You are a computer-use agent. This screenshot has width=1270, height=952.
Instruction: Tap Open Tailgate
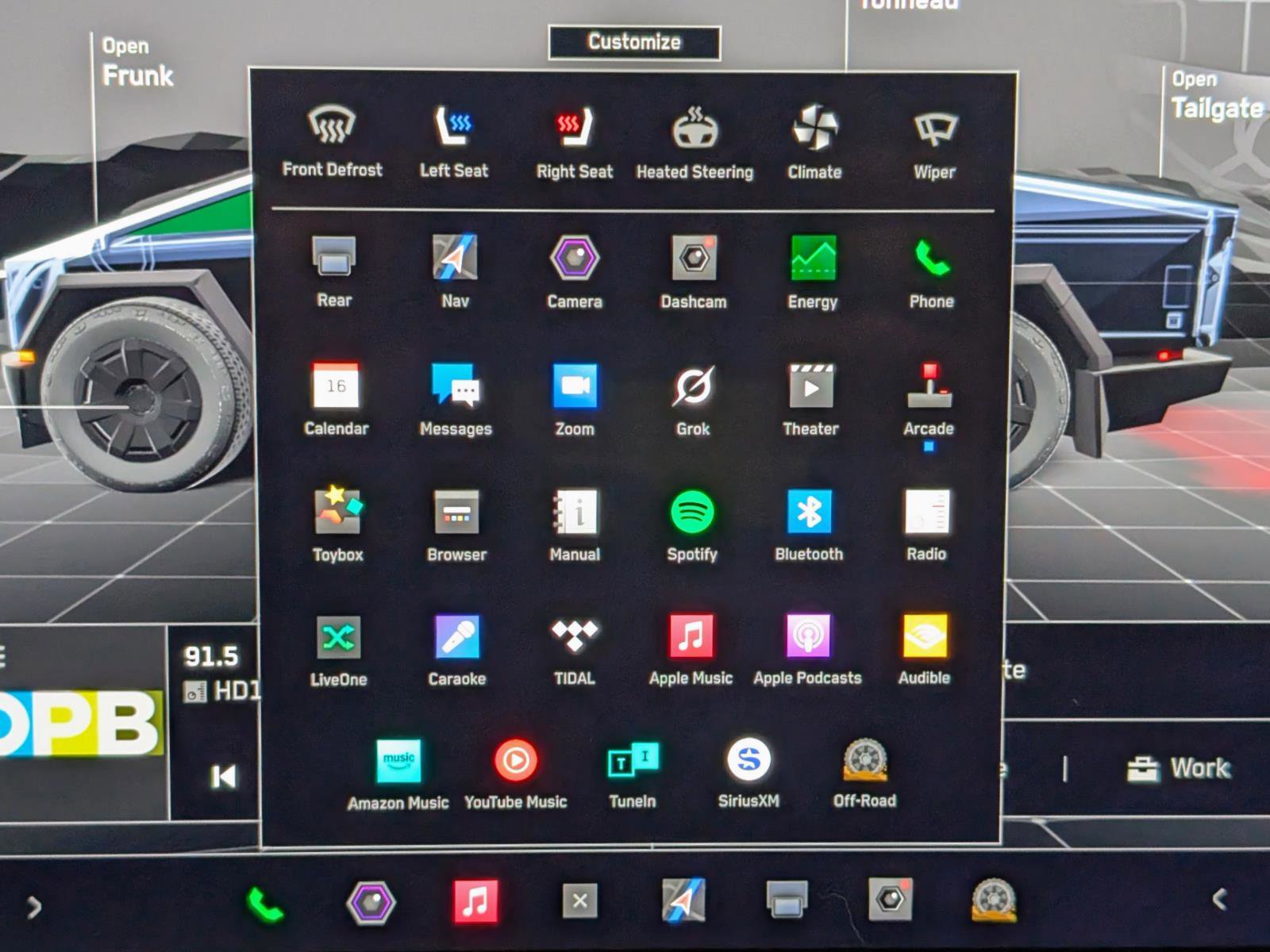[x=1218, y=95]
